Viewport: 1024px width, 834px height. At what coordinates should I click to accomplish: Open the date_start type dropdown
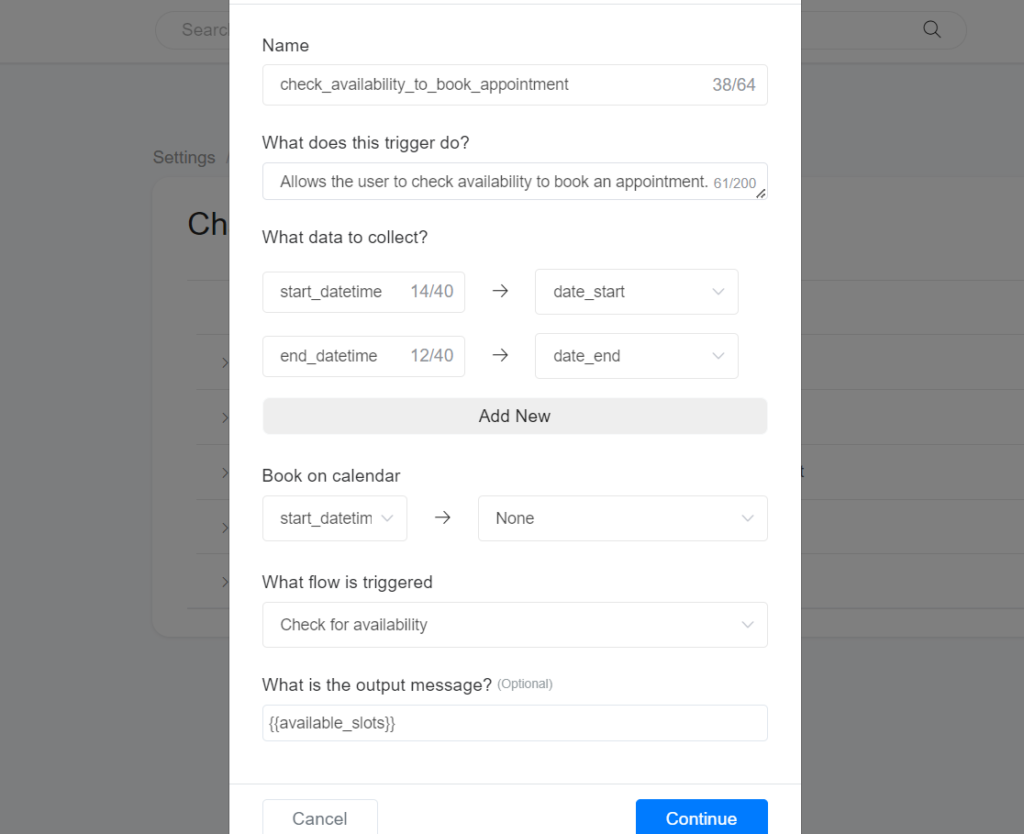coord(636,292)
